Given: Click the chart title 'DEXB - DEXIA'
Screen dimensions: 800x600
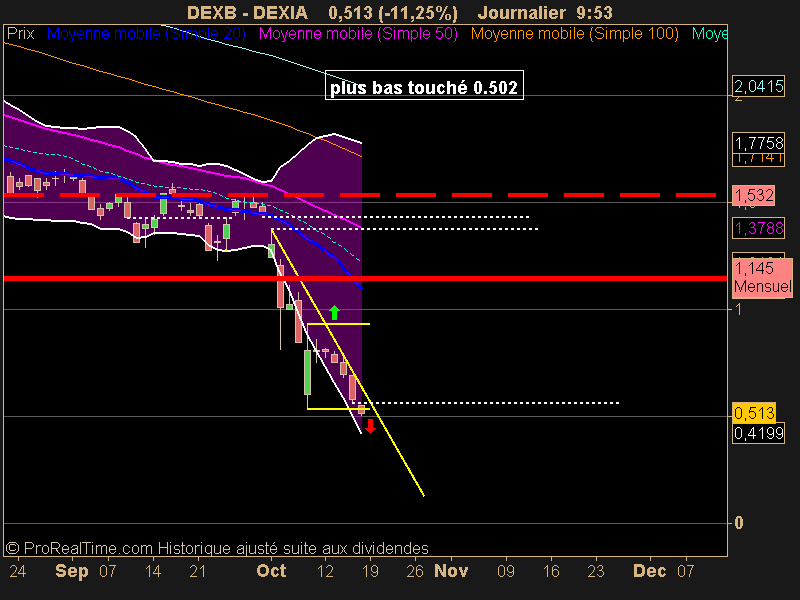Looking at the screenshot, I should [x=247, y=12].
